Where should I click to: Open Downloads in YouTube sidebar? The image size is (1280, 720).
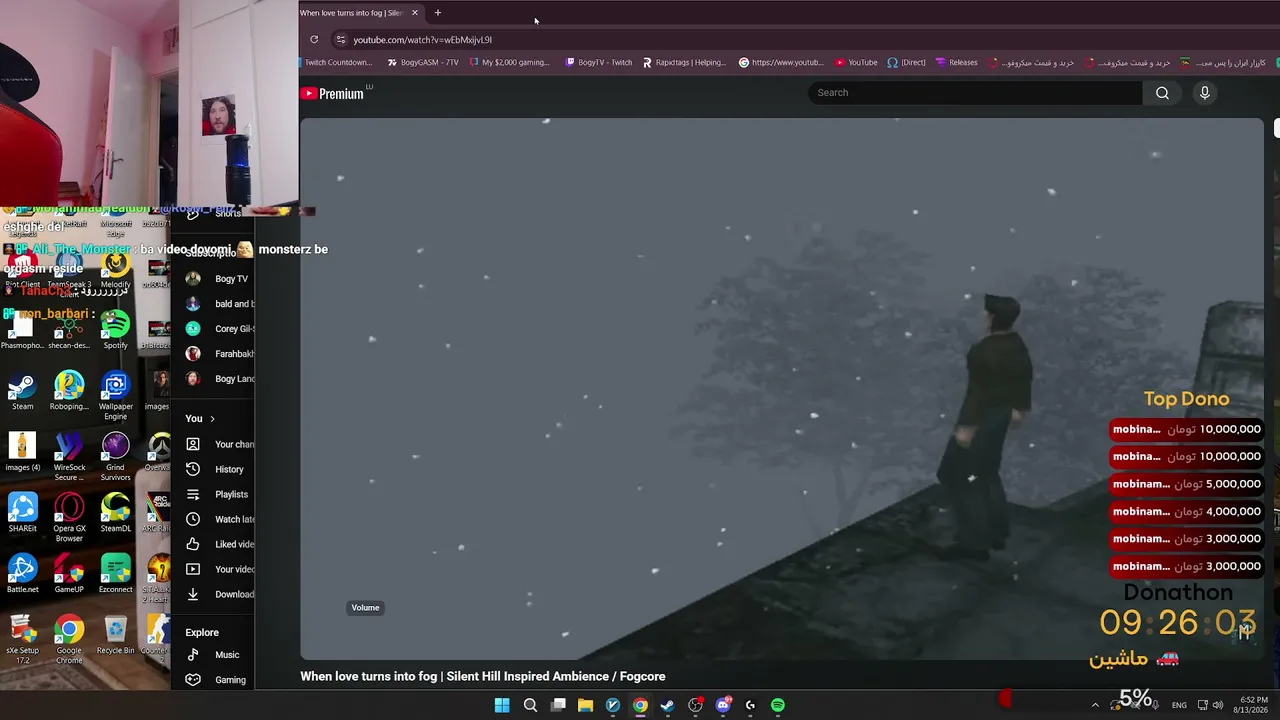click(220, 594)
